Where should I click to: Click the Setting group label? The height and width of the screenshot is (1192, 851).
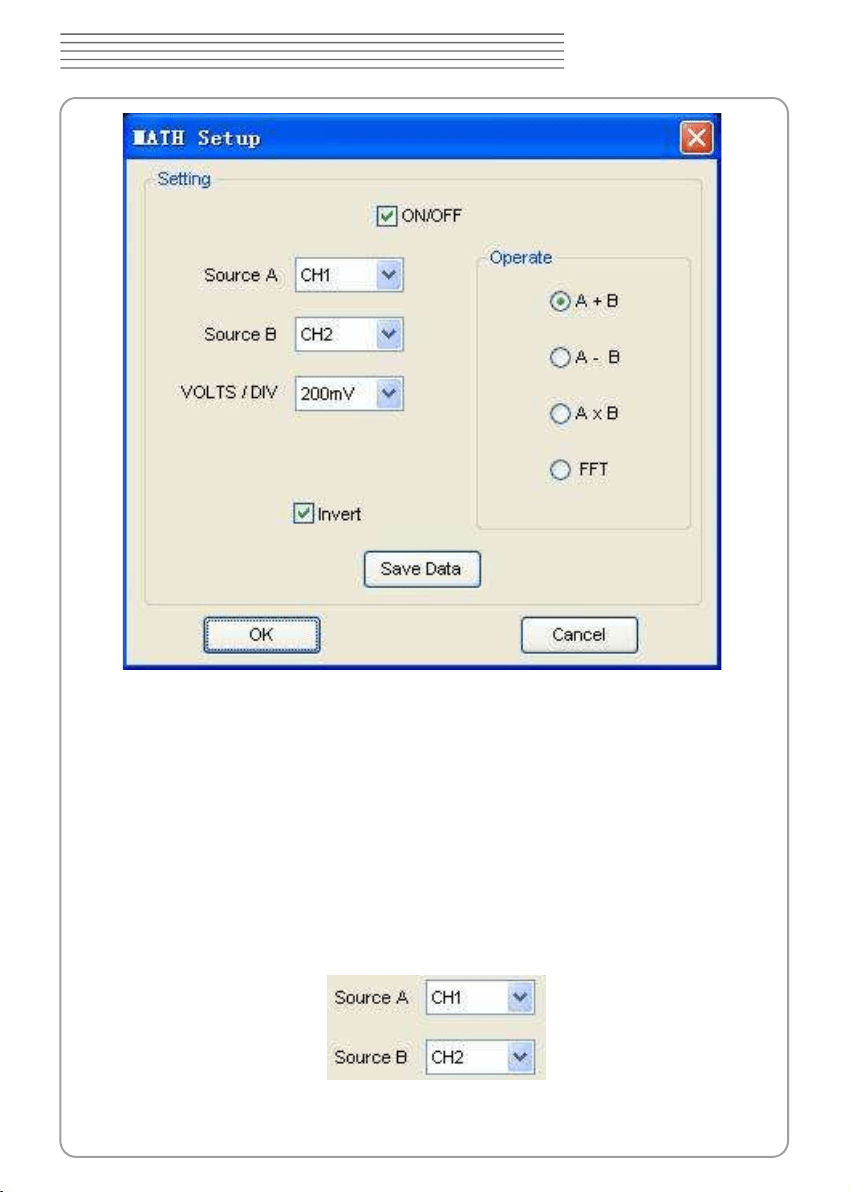[183, 179]
